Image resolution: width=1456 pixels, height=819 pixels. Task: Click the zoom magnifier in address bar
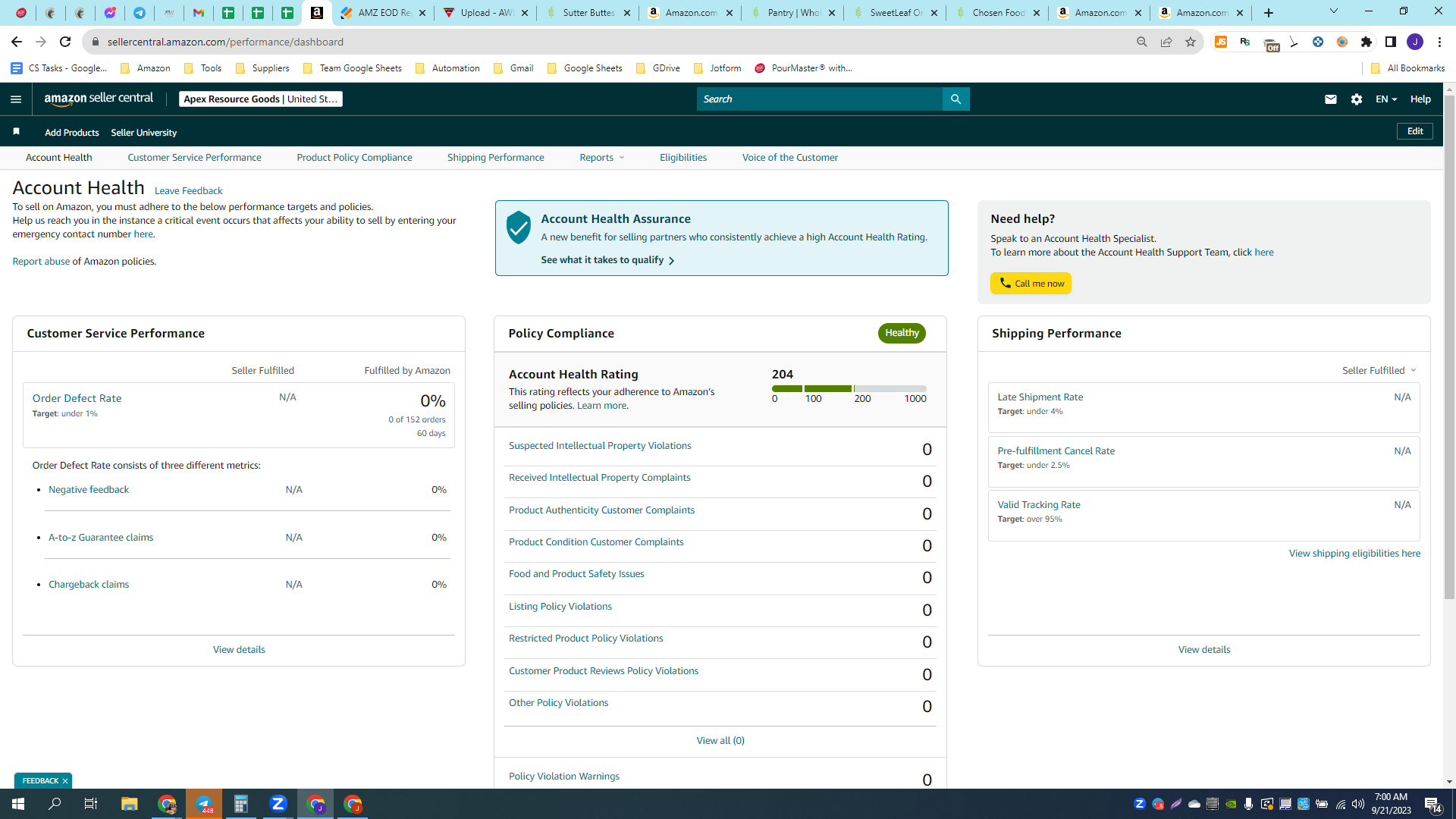pos(1142,42)
